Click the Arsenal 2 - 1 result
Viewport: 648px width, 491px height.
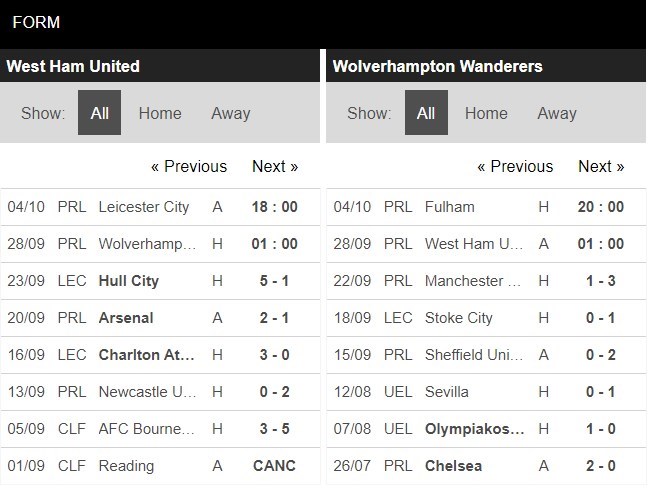coord(273,318)
